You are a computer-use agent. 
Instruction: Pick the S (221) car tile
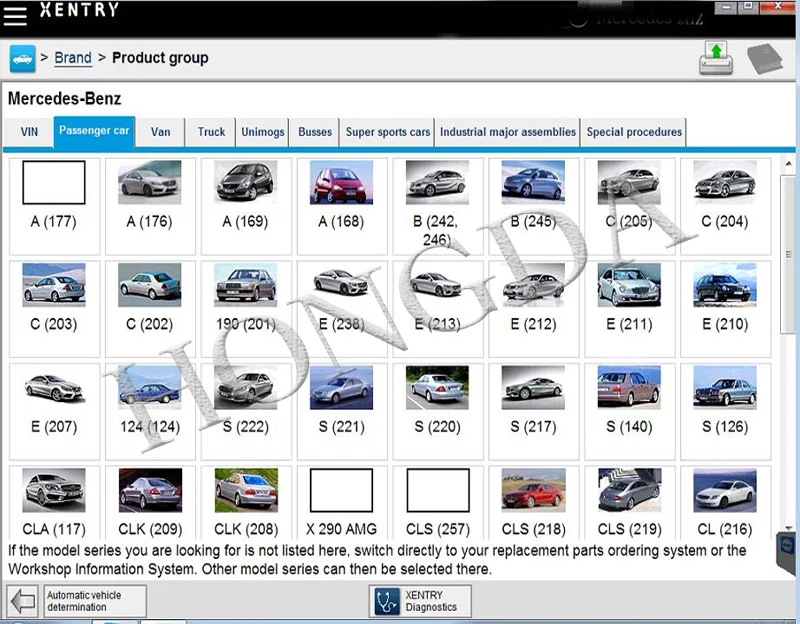[x=342, y=411]
